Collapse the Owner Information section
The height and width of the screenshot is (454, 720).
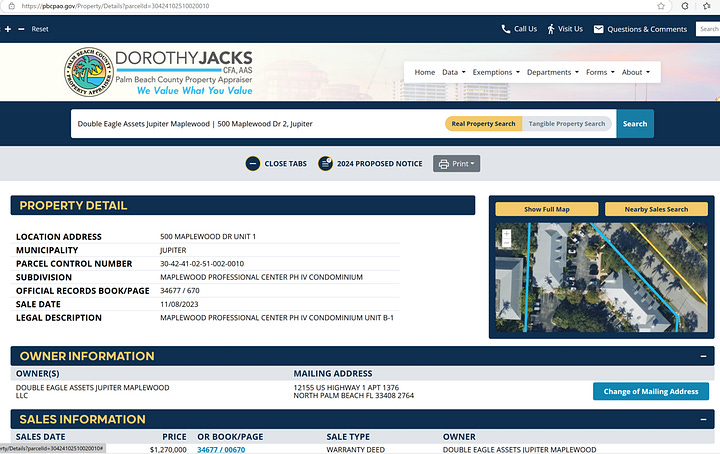pos(703,356)
